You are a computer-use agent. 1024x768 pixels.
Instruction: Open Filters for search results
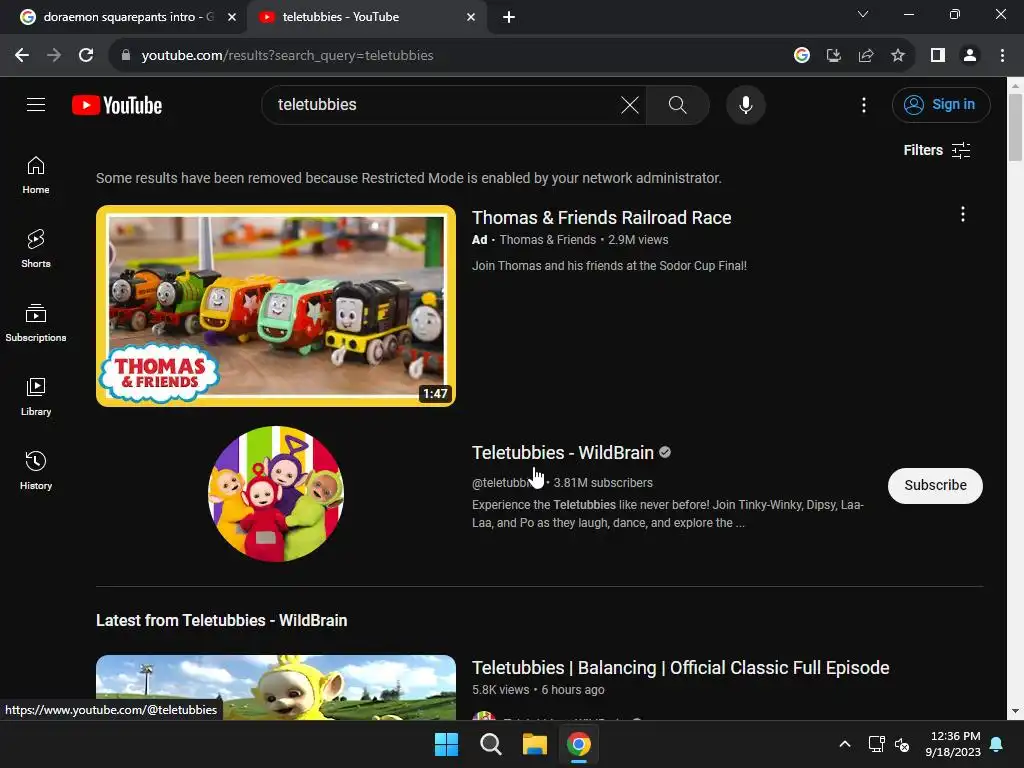937,150
